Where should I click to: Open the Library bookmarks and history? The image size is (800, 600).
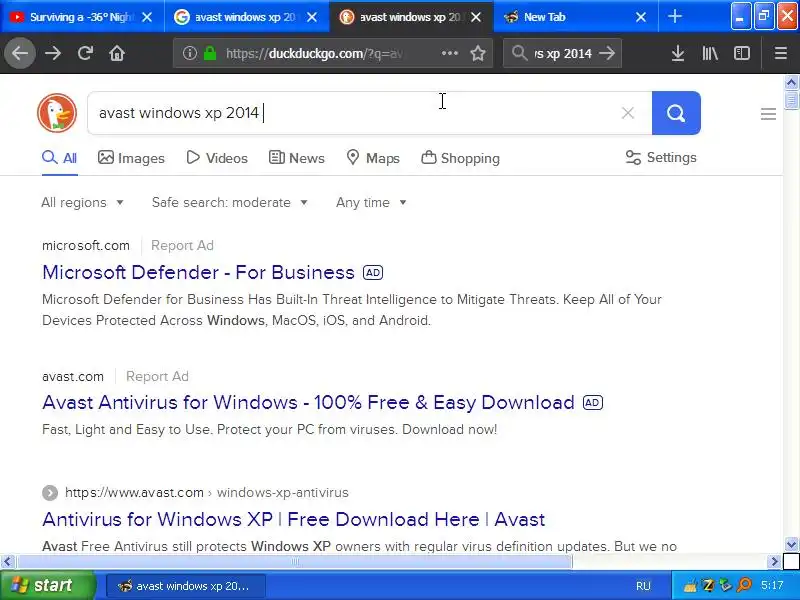point(710,53)
